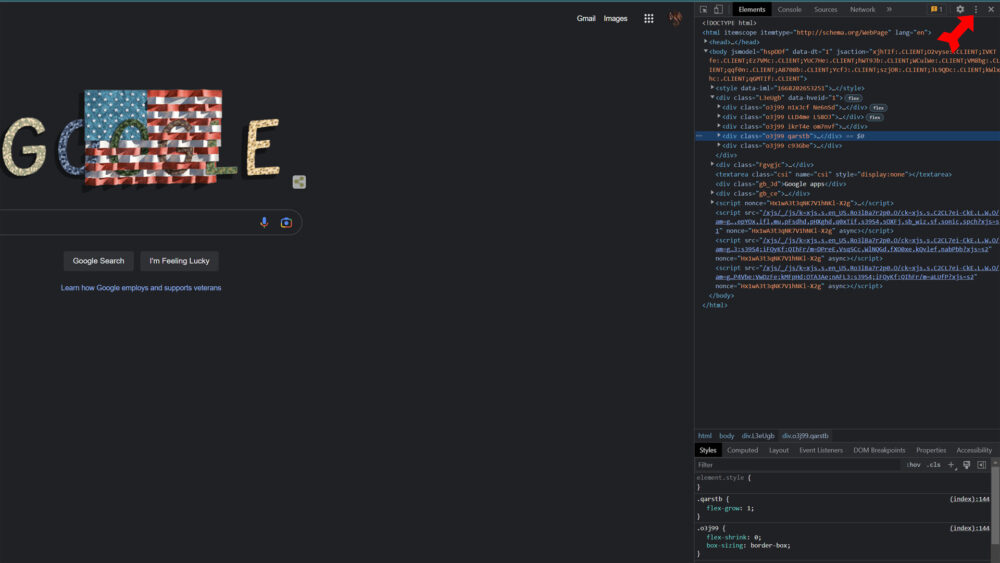The height and width of the screenshot is (563, 1000).
Task: Toggle the .cls element classes panel
Action: point(934,465)
